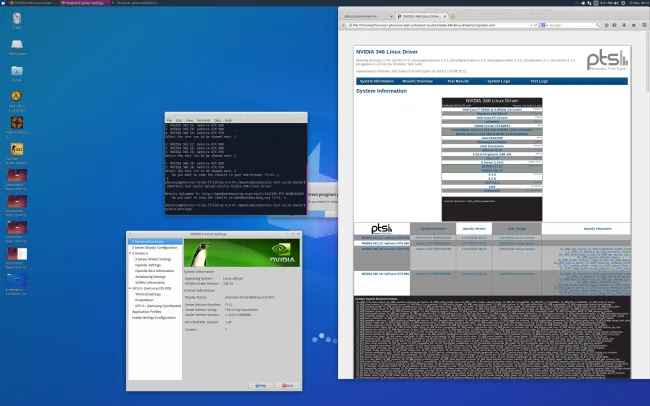
Task: Click the network icon in the system tray
Action: 589,2
